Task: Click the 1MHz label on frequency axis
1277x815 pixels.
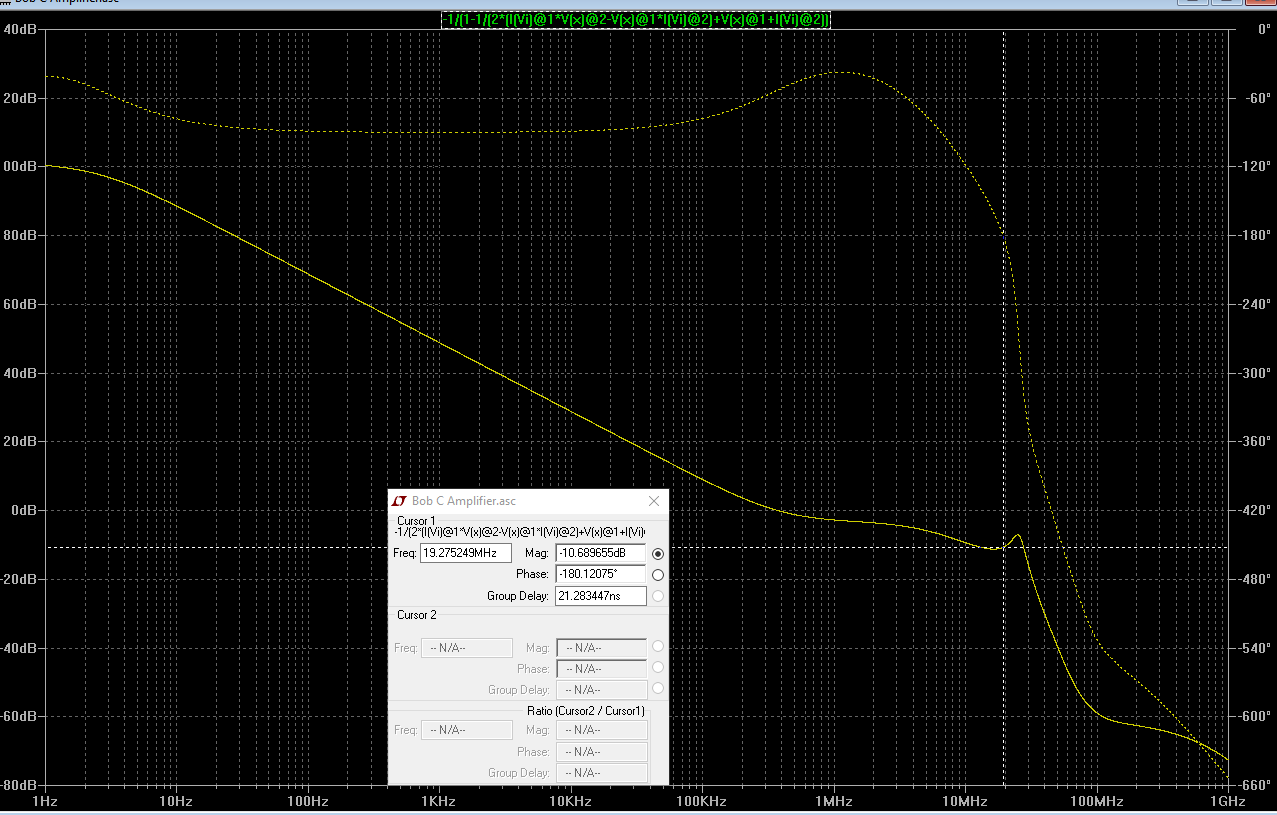Action: (833, 802)
